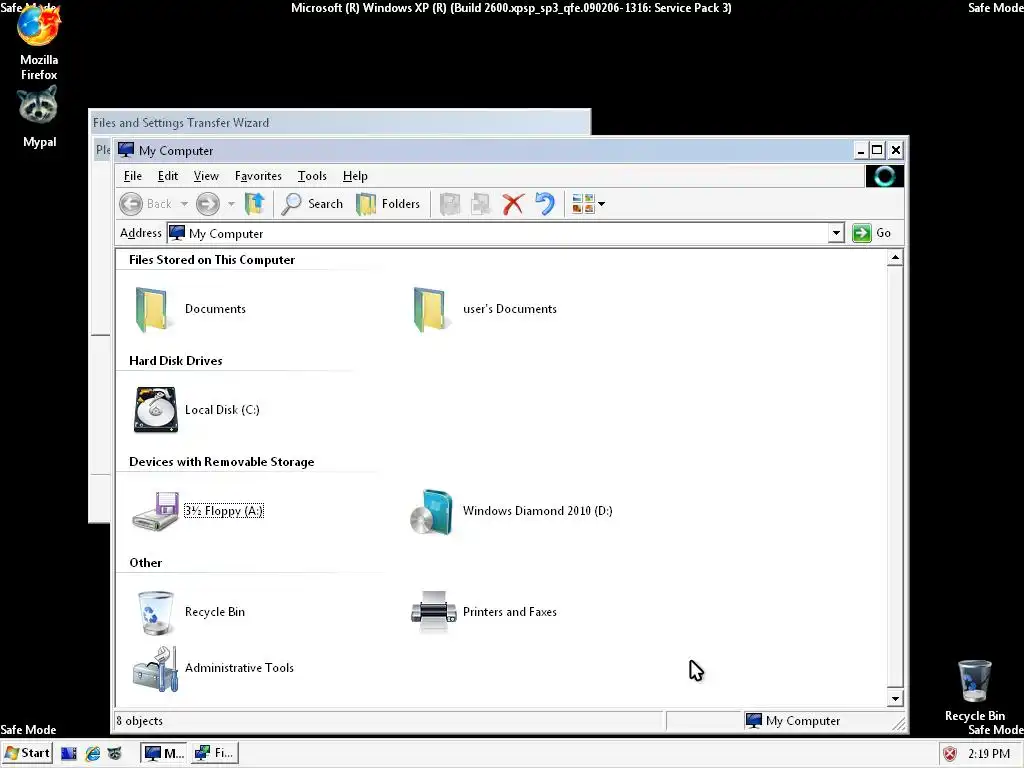Switch to Files and Settings taskbar button
This screenshot has height=768, width=1024.
pos(214,753)
